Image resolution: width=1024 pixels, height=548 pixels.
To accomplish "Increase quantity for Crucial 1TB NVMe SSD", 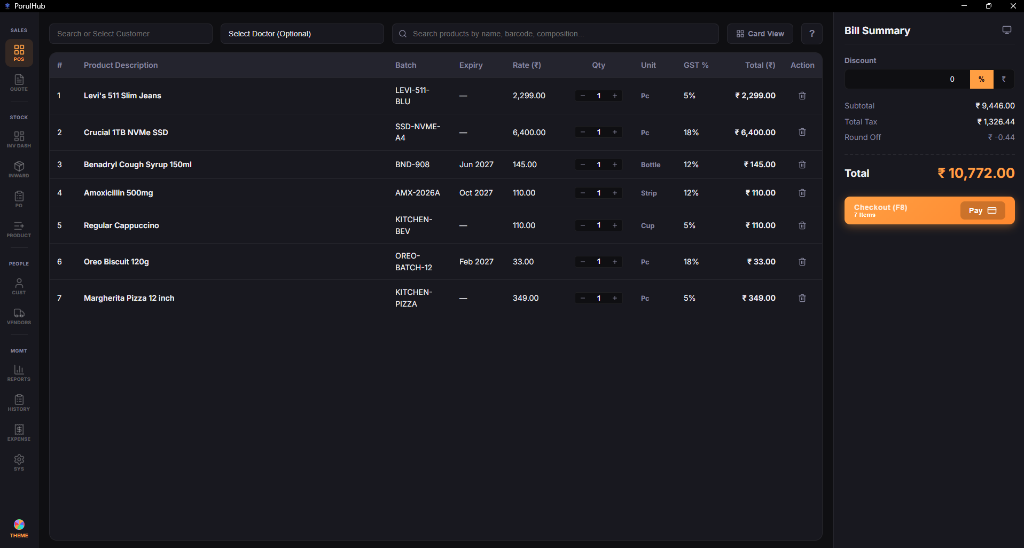I will 615,132.
